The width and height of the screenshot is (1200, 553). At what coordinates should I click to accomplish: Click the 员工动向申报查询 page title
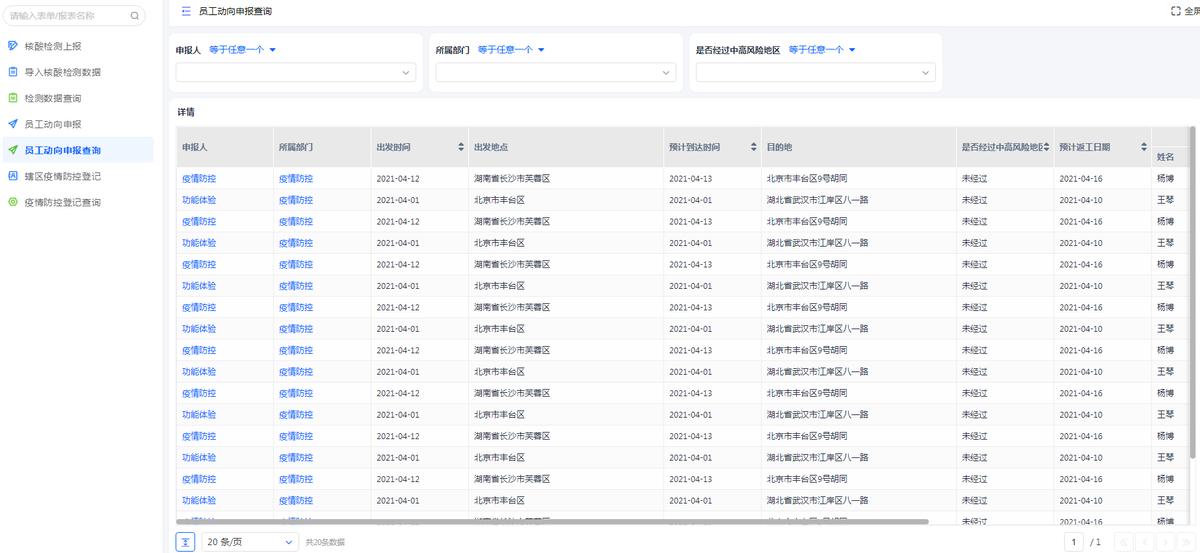235,11
